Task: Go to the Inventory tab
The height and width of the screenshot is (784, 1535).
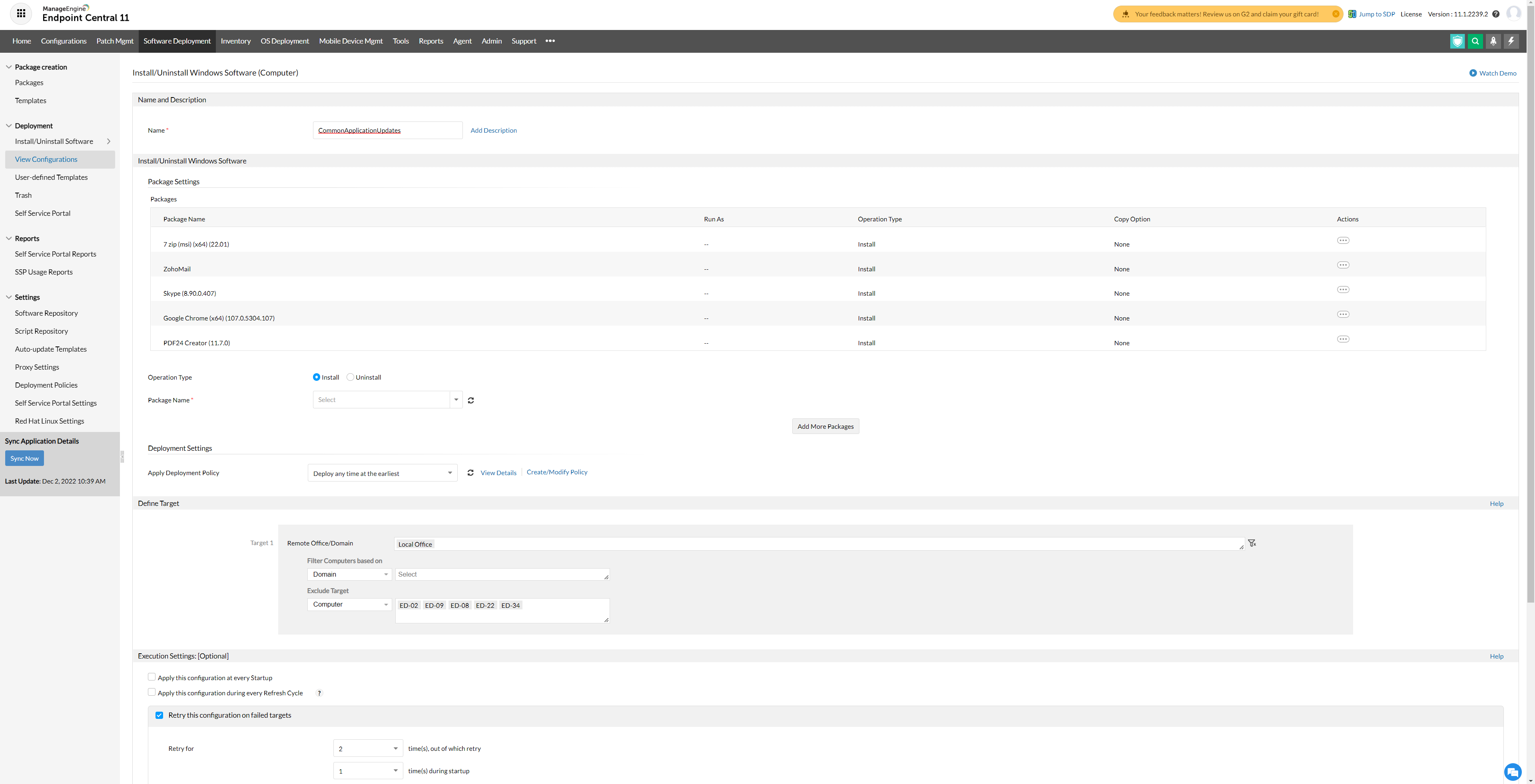Action: [235, 41]
